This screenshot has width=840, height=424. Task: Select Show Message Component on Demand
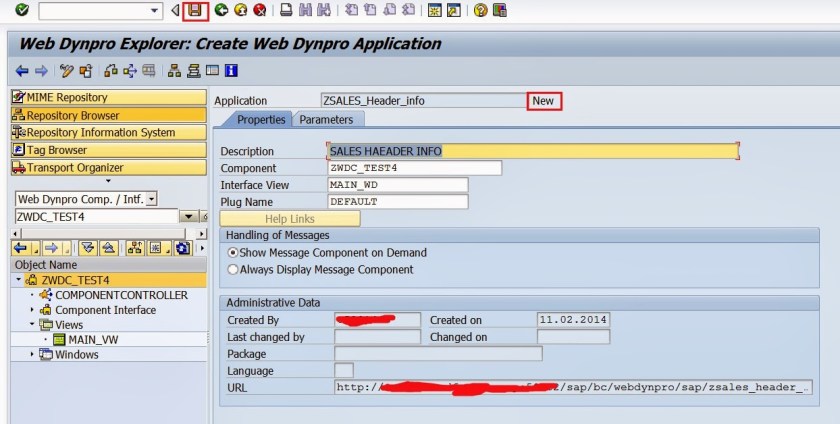pyautogui.click(x=233, y=253)
